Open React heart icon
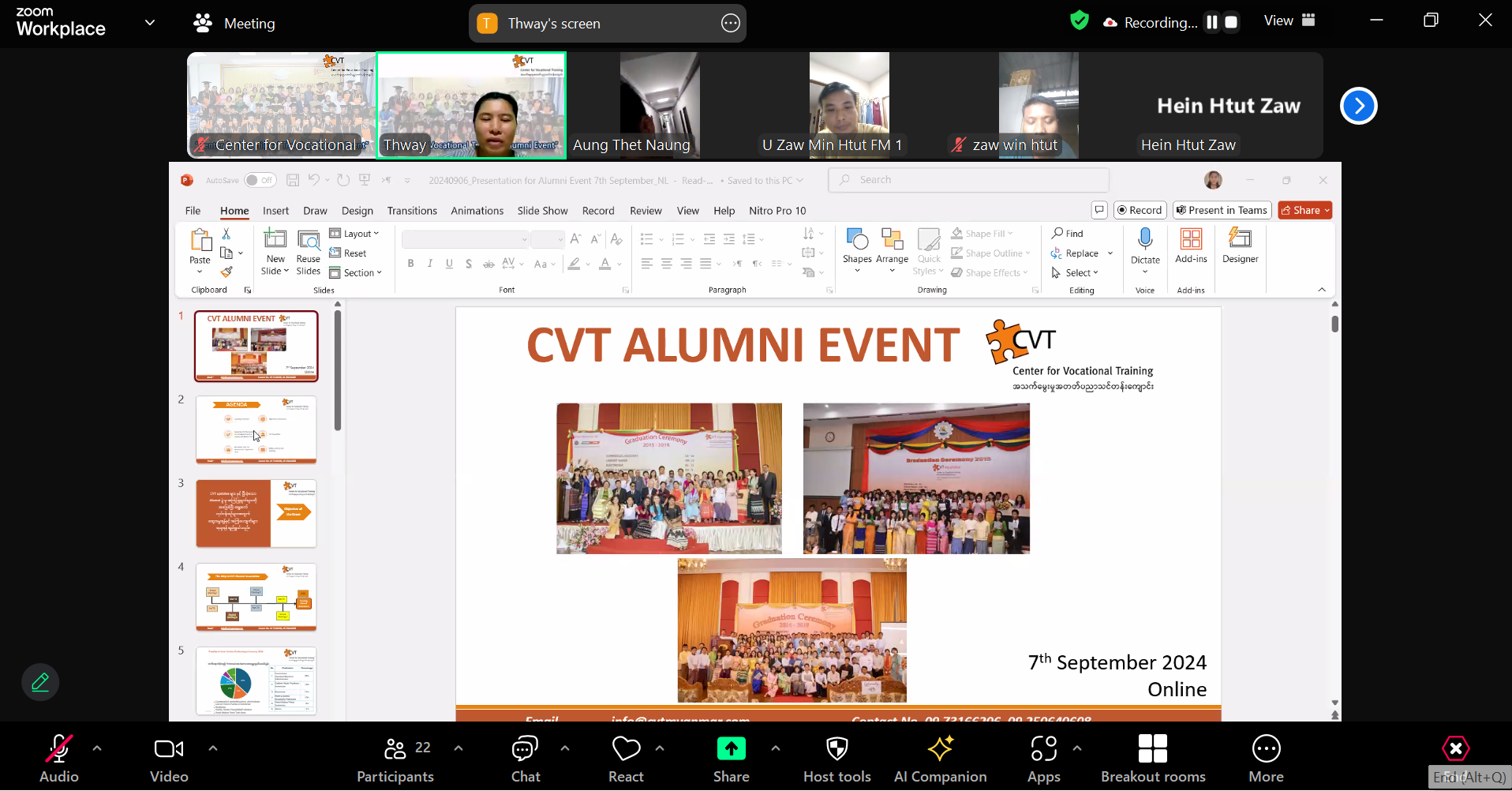1512x791 pixels. pyautogui.click(x=626, y=748)
